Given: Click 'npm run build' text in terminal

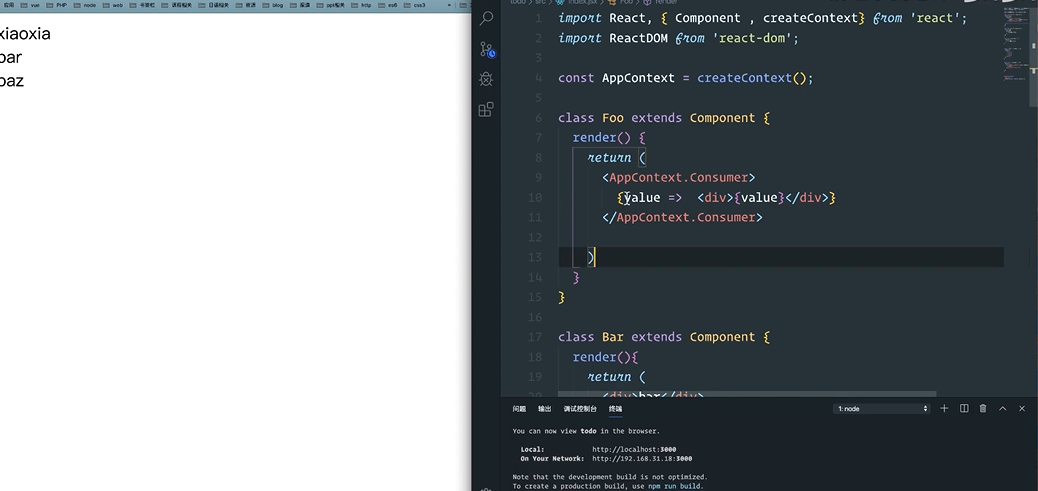Looking at the screenshot, I should [x=675, y=486].
